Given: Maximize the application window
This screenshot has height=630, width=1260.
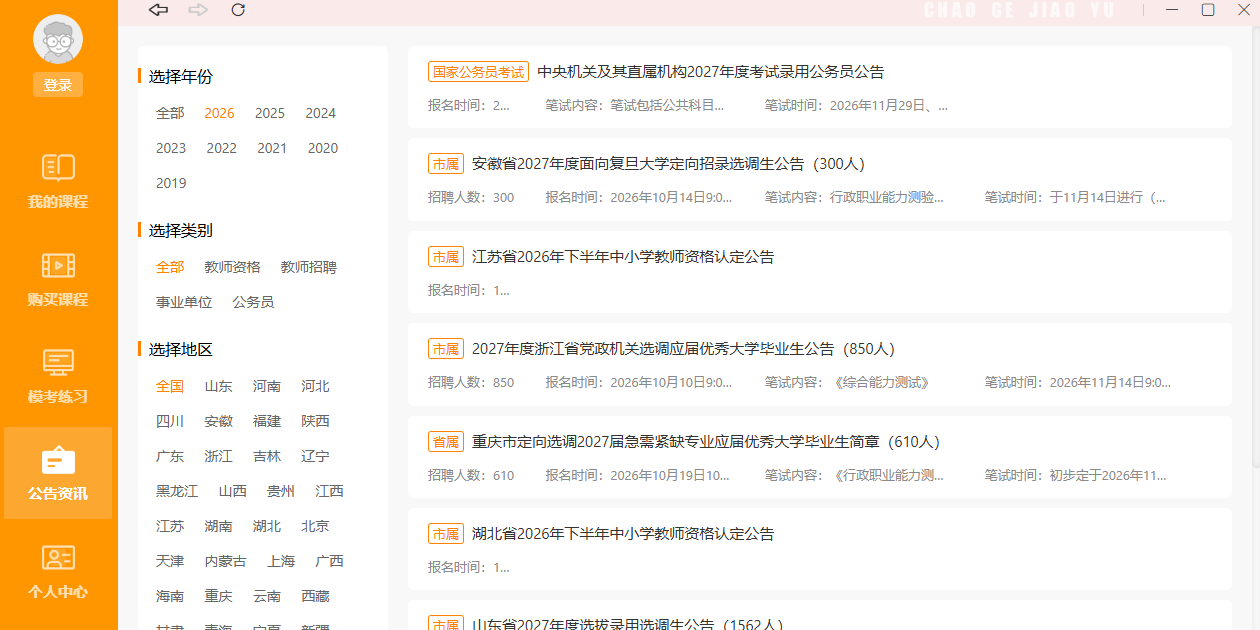Looking at the screenshot, I should (x=1208, y=10).
